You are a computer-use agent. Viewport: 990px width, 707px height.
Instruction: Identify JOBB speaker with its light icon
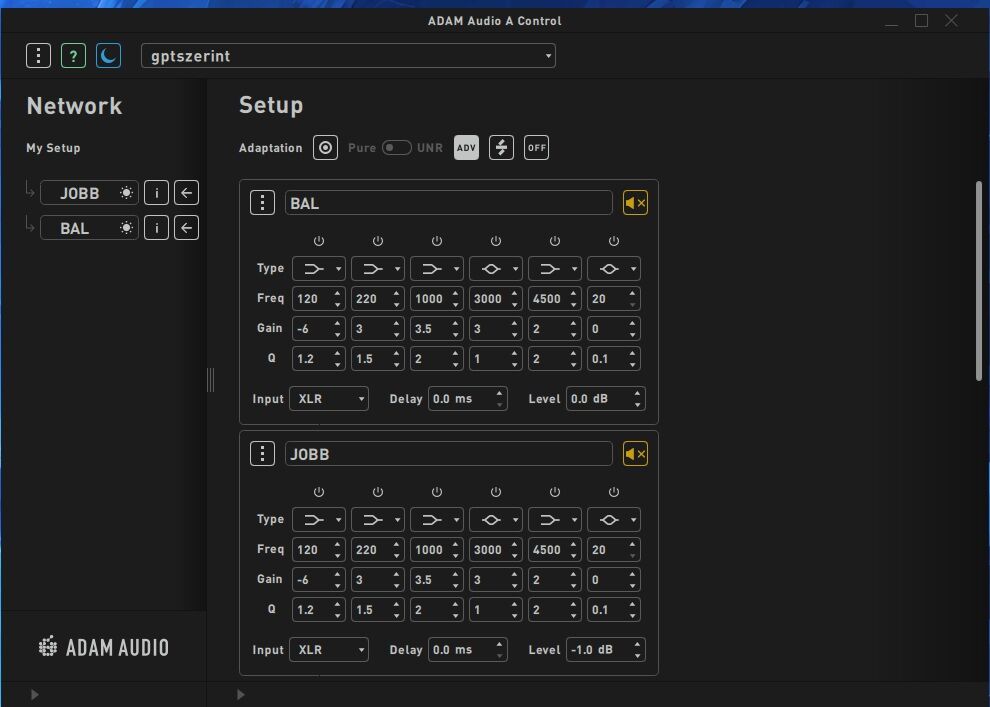126,193
